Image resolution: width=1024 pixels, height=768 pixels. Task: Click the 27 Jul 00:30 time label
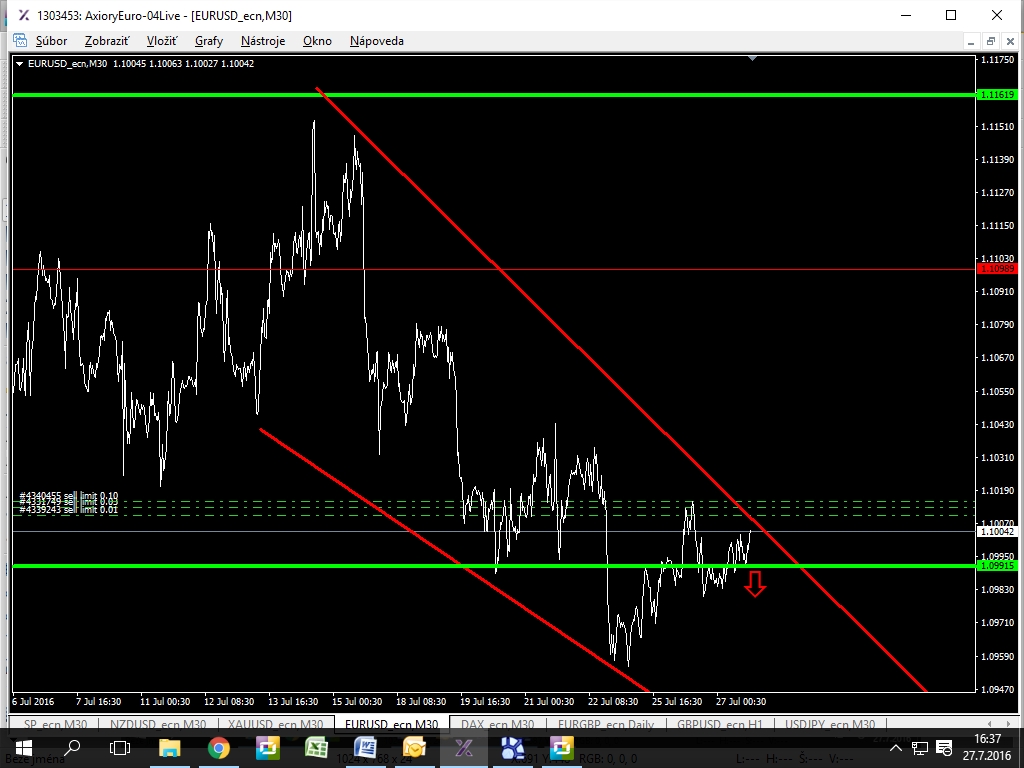coord(741,701)
